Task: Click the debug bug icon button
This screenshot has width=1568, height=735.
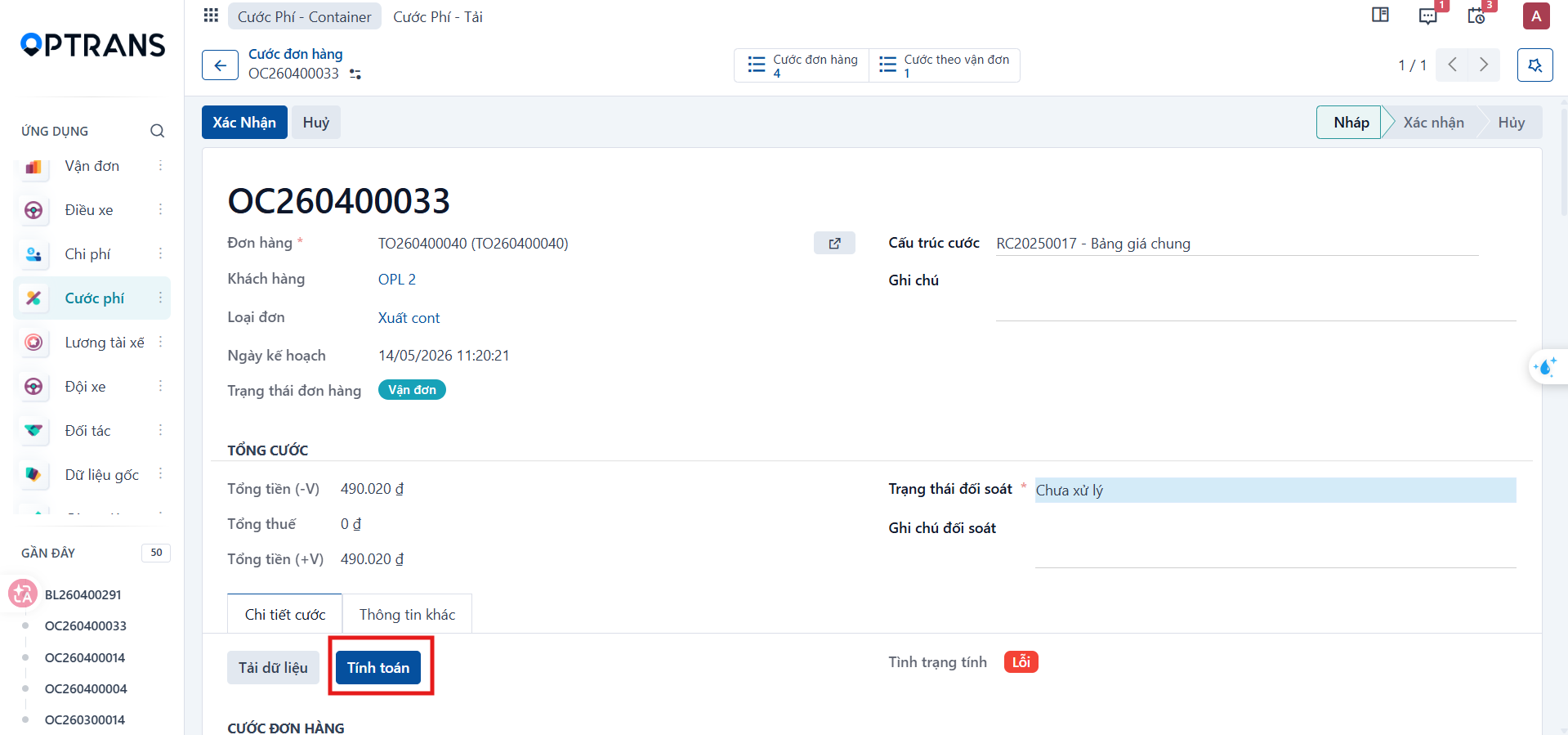Action: click(1534, 65)
